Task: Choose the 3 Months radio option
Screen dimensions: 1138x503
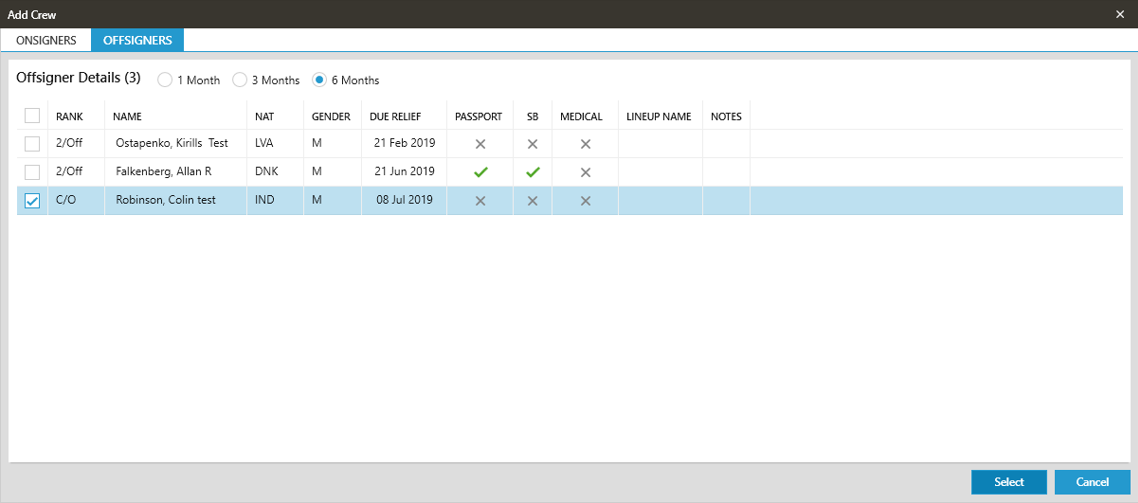Action: pyautogui.click(x=239, y=80)
